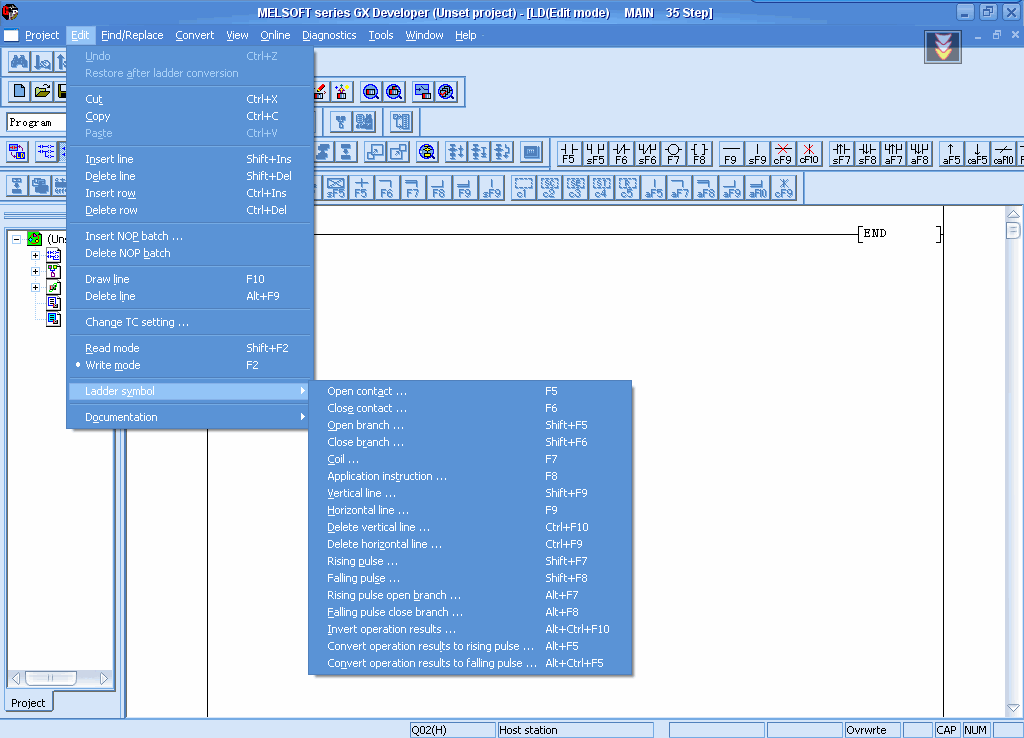This screenshot has height=738, width=1024.
Task: Click the orange double-chevron icon at top right
Action: tap(943, 47)
